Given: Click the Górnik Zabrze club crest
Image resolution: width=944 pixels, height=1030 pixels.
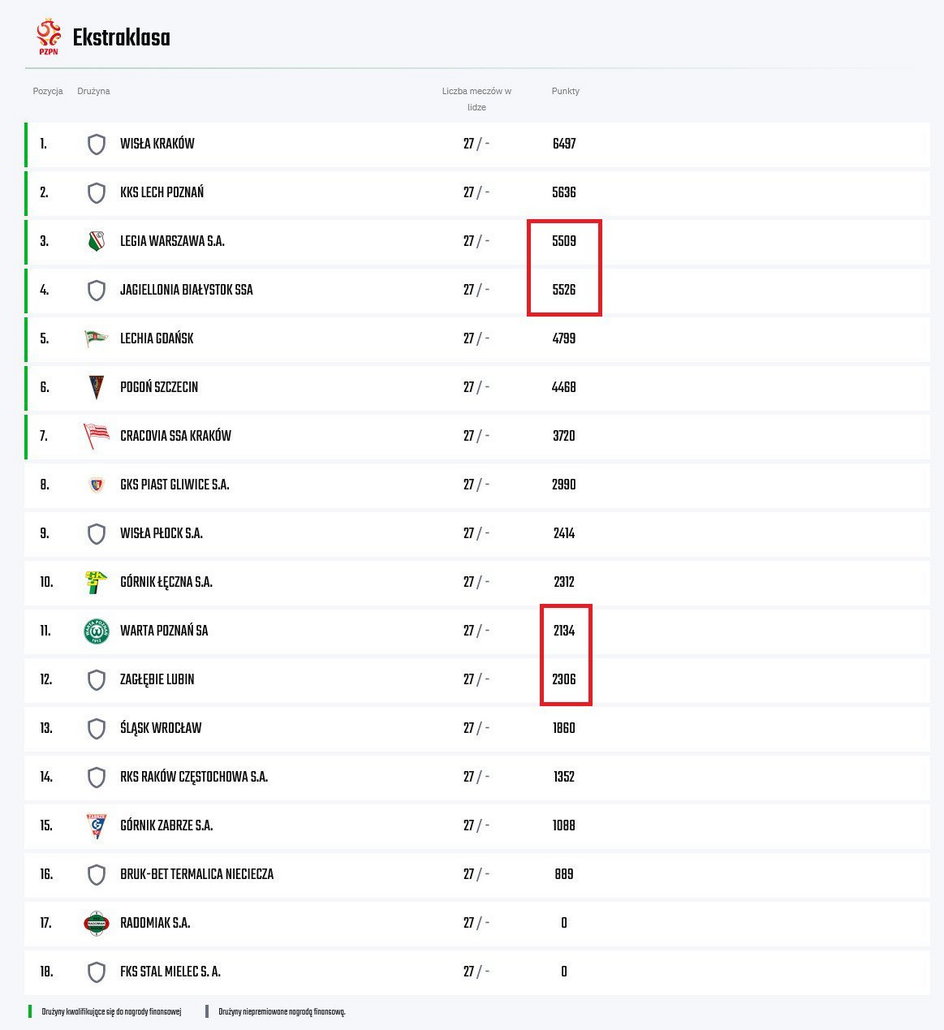Looking at the screenshot, I should [97, 826].
